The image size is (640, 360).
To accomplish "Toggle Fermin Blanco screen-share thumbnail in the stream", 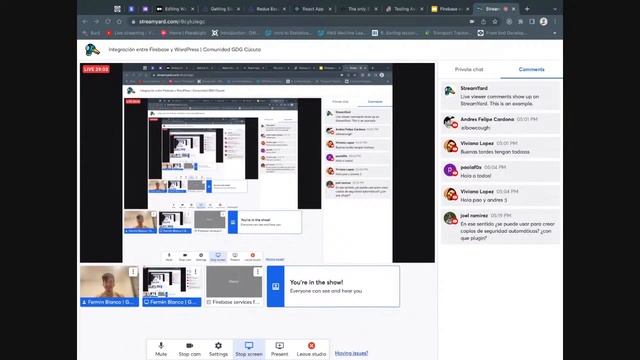I will point(172,286).
